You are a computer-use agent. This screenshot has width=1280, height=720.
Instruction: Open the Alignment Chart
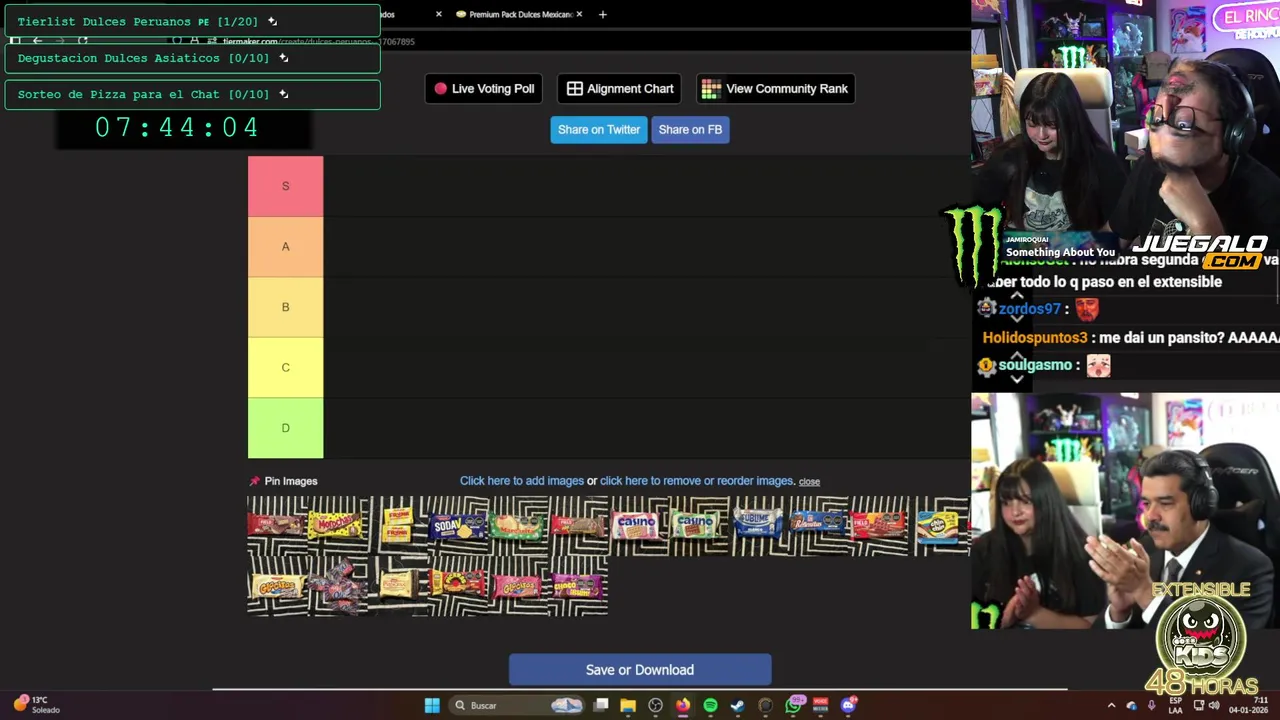coord(619,88)
